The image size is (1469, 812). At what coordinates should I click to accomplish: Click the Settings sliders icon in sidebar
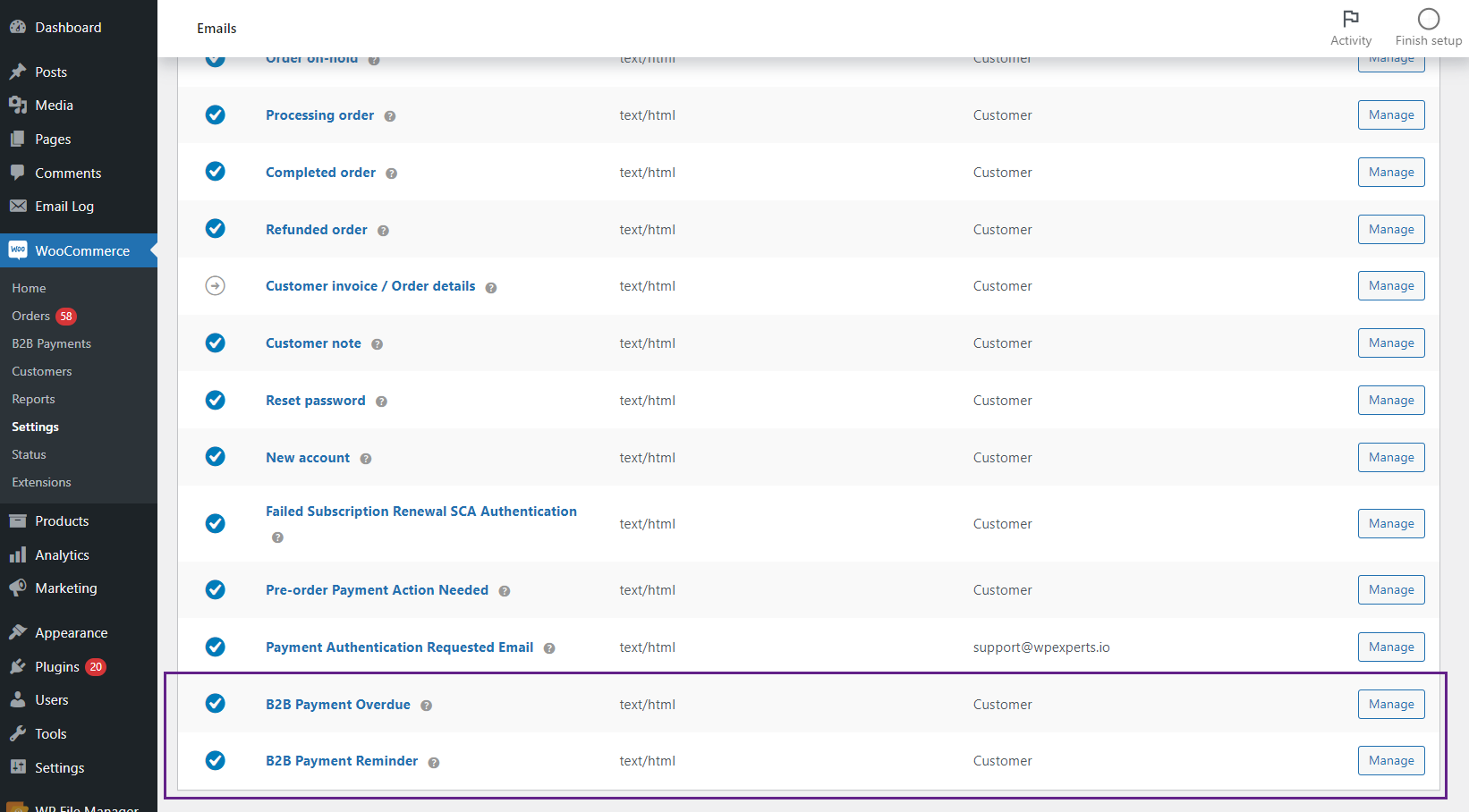pos(18,767)
